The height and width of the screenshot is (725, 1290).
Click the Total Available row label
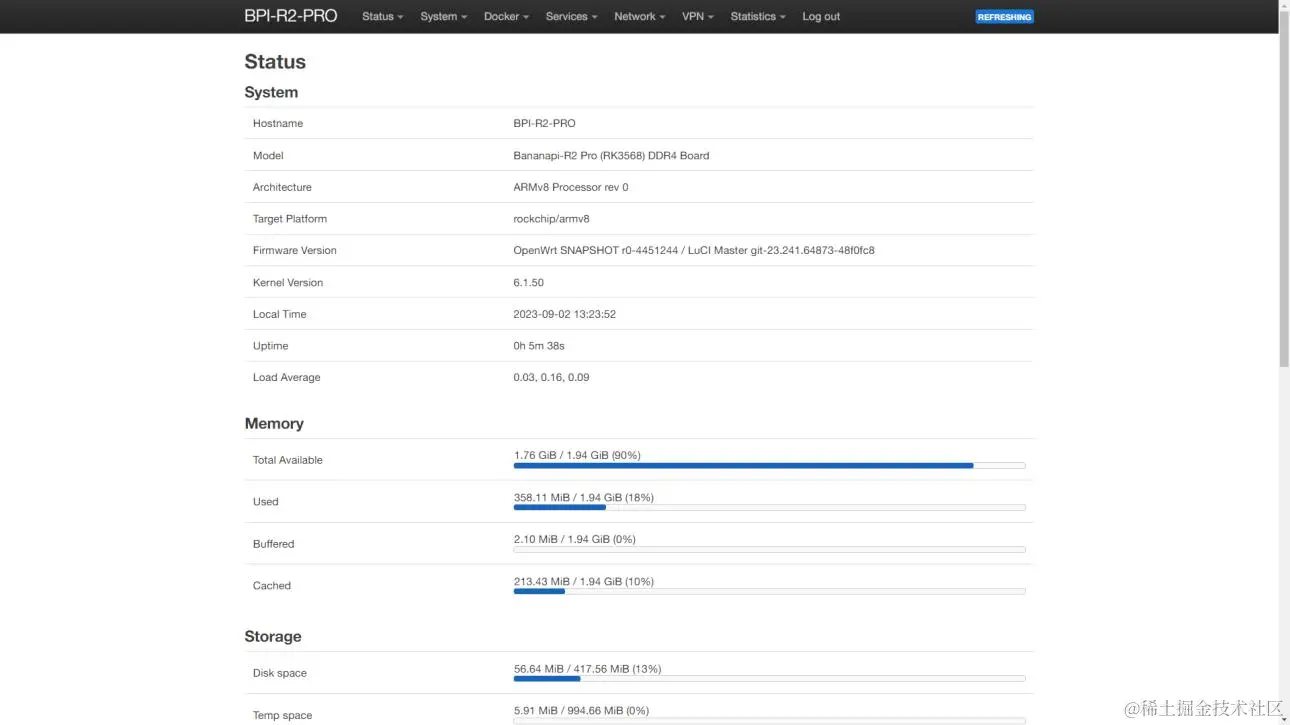[288, 461]
